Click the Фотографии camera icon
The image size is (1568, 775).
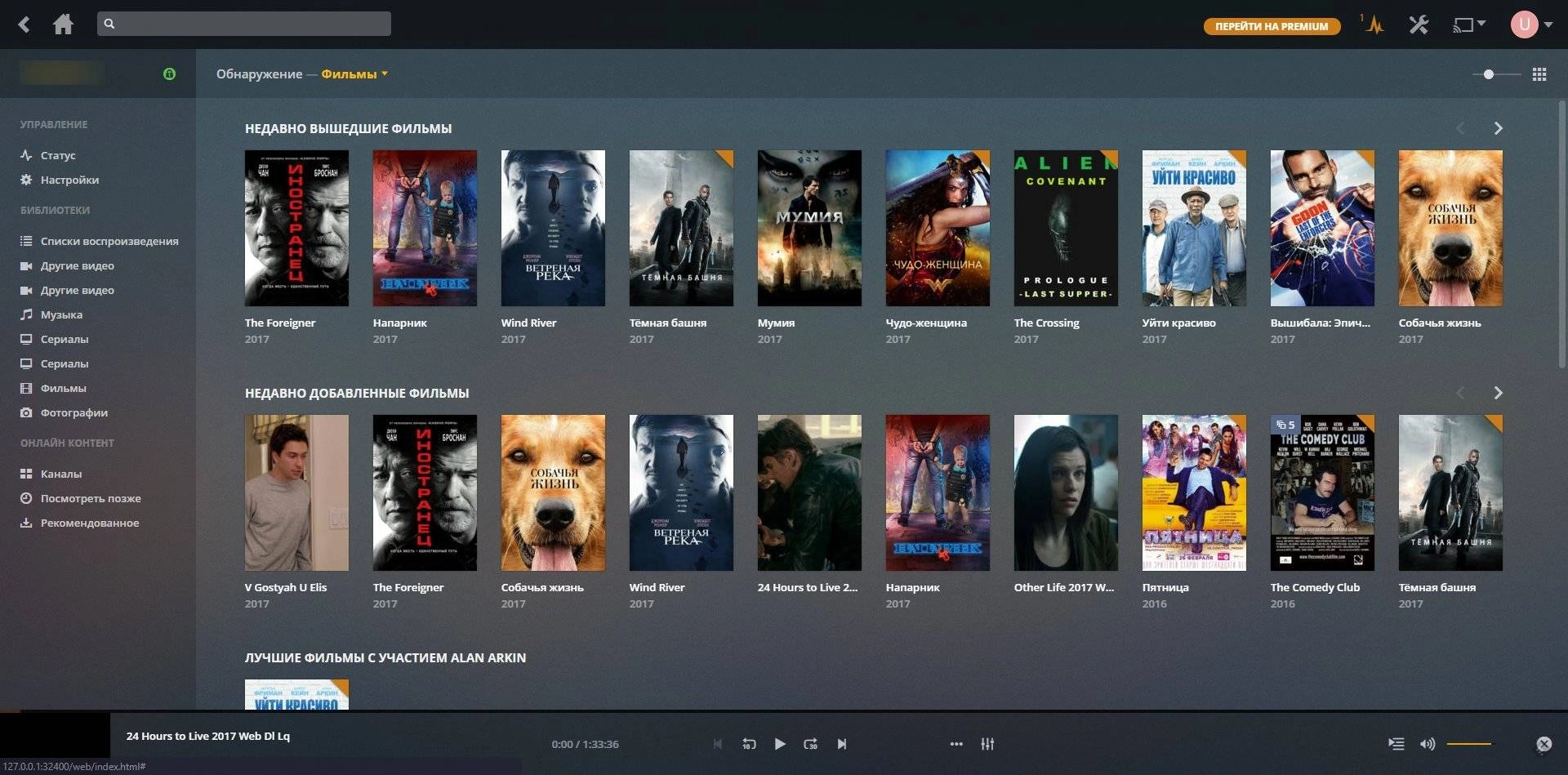pyautogui.click(x=26, y=412)
